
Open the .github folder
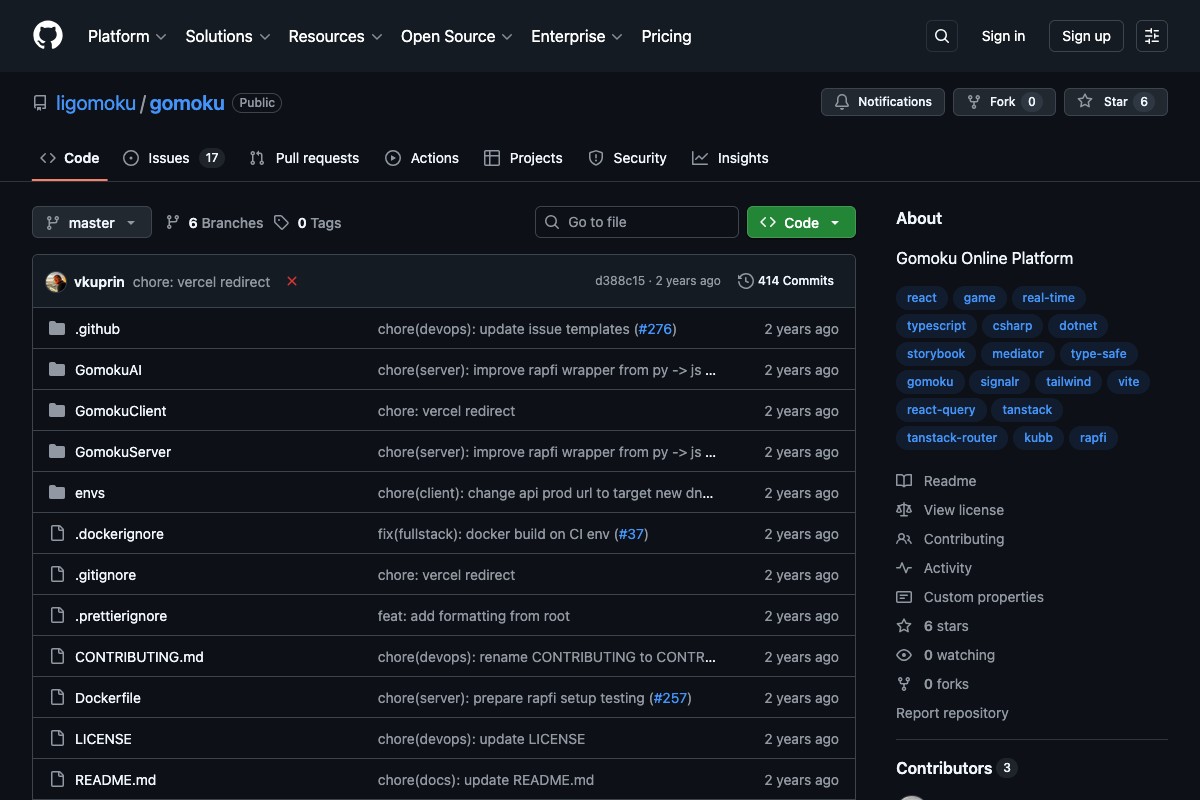[97, 329]
